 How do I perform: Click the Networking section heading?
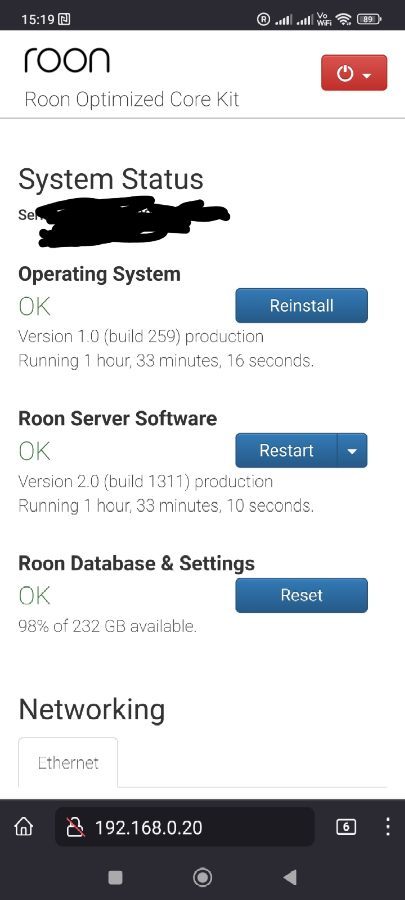click(x=92, y=709)
